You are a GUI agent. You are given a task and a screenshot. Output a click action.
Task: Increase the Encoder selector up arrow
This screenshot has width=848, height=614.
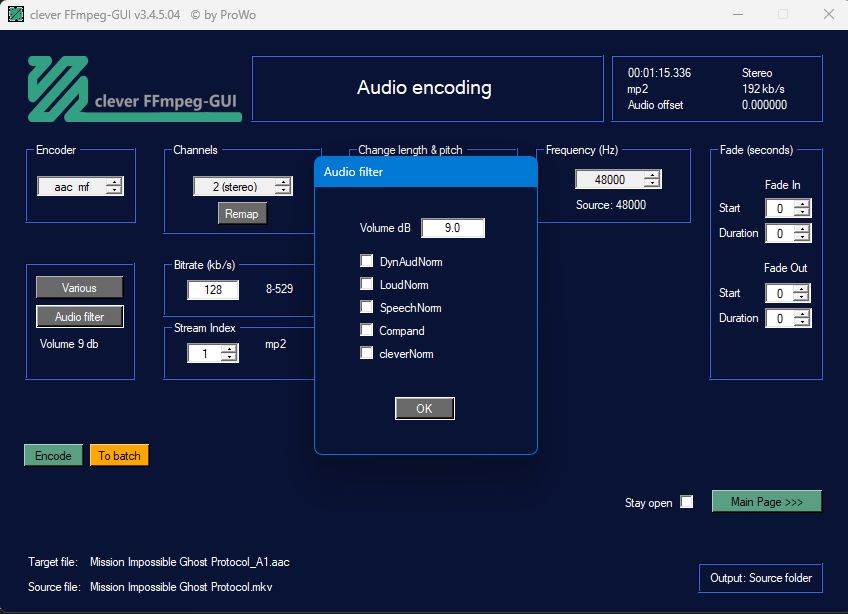point(114,182)
